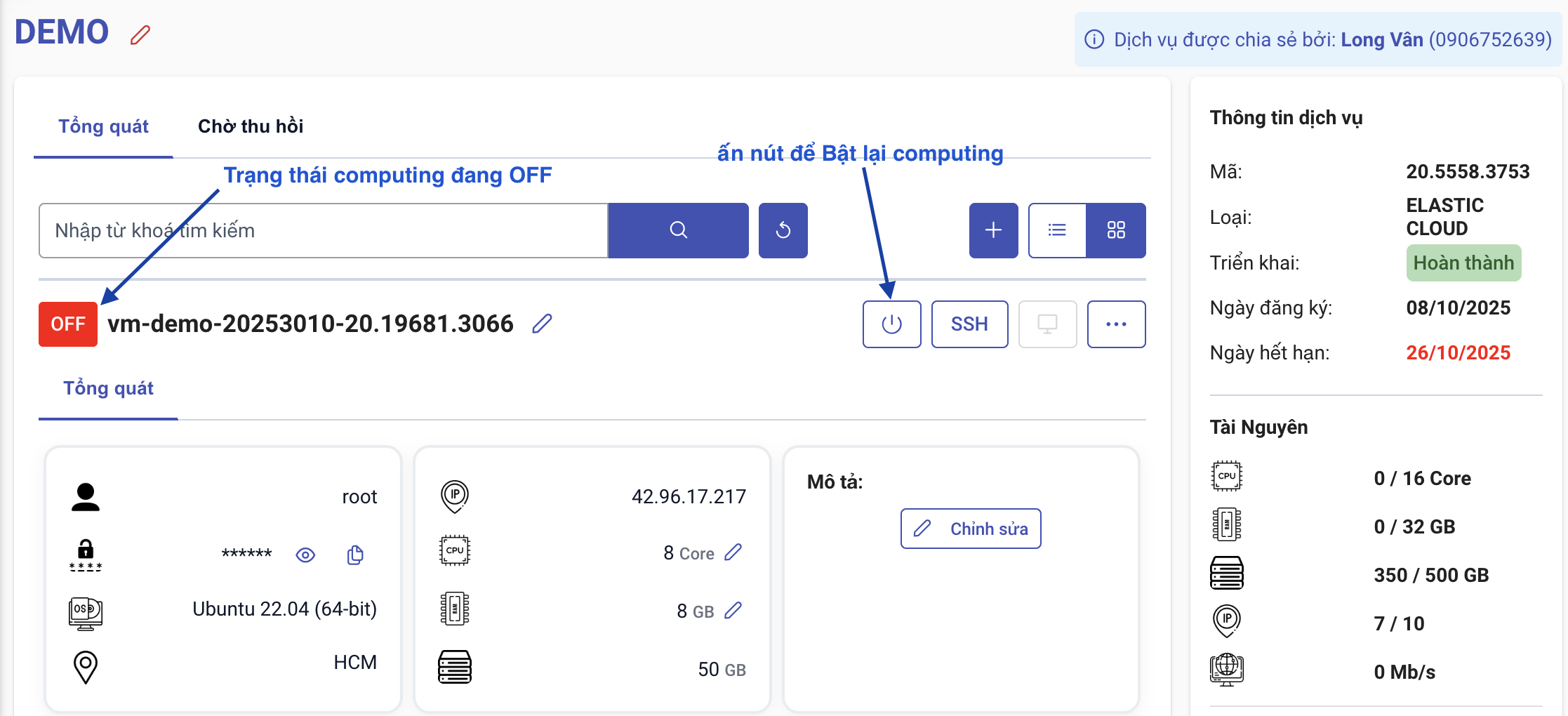
Task: Edit the 8 GB RAM allocation
Action: pos(733,611)
